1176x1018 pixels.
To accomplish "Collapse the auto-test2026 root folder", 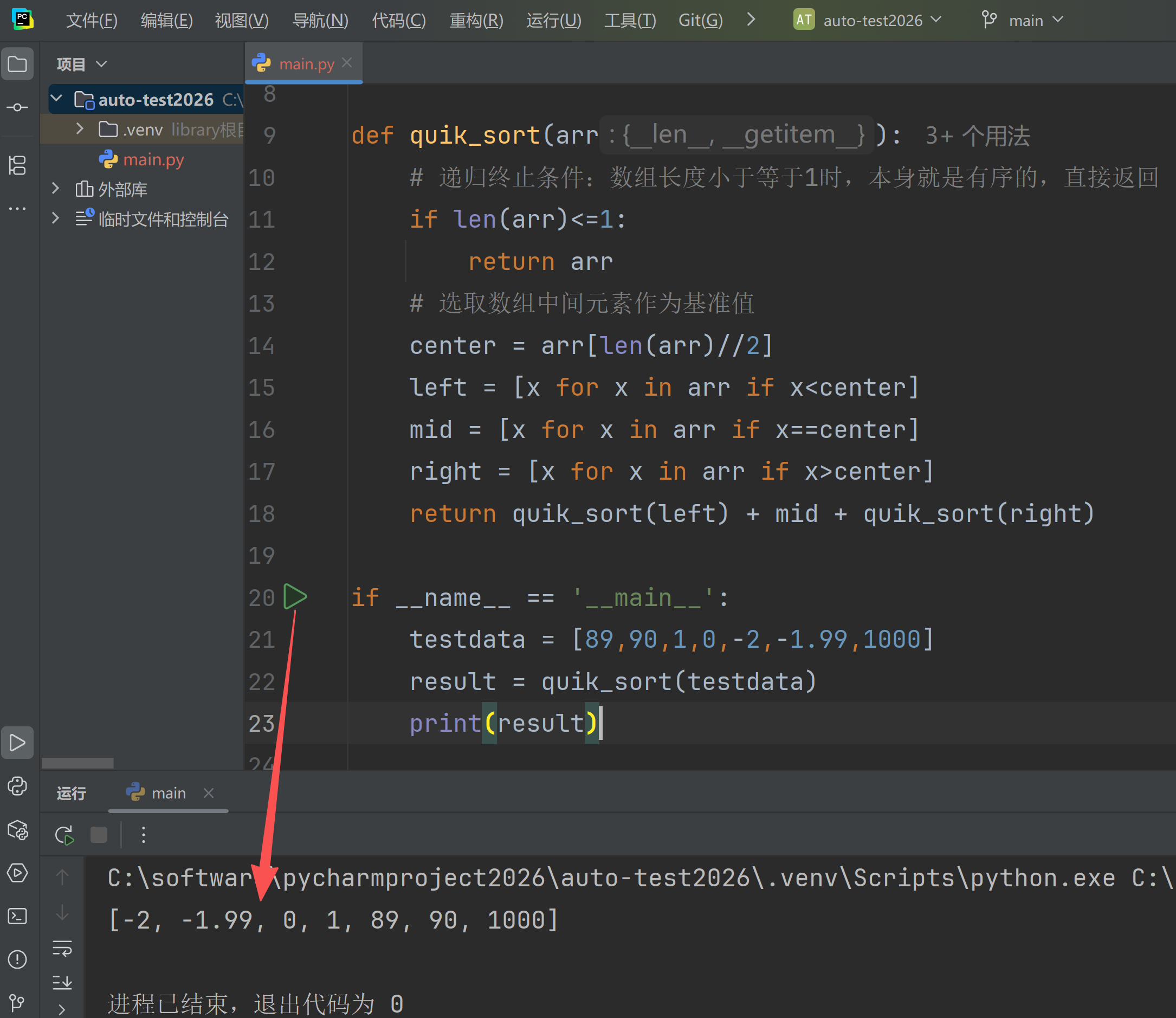I will (x=57, y=99).
